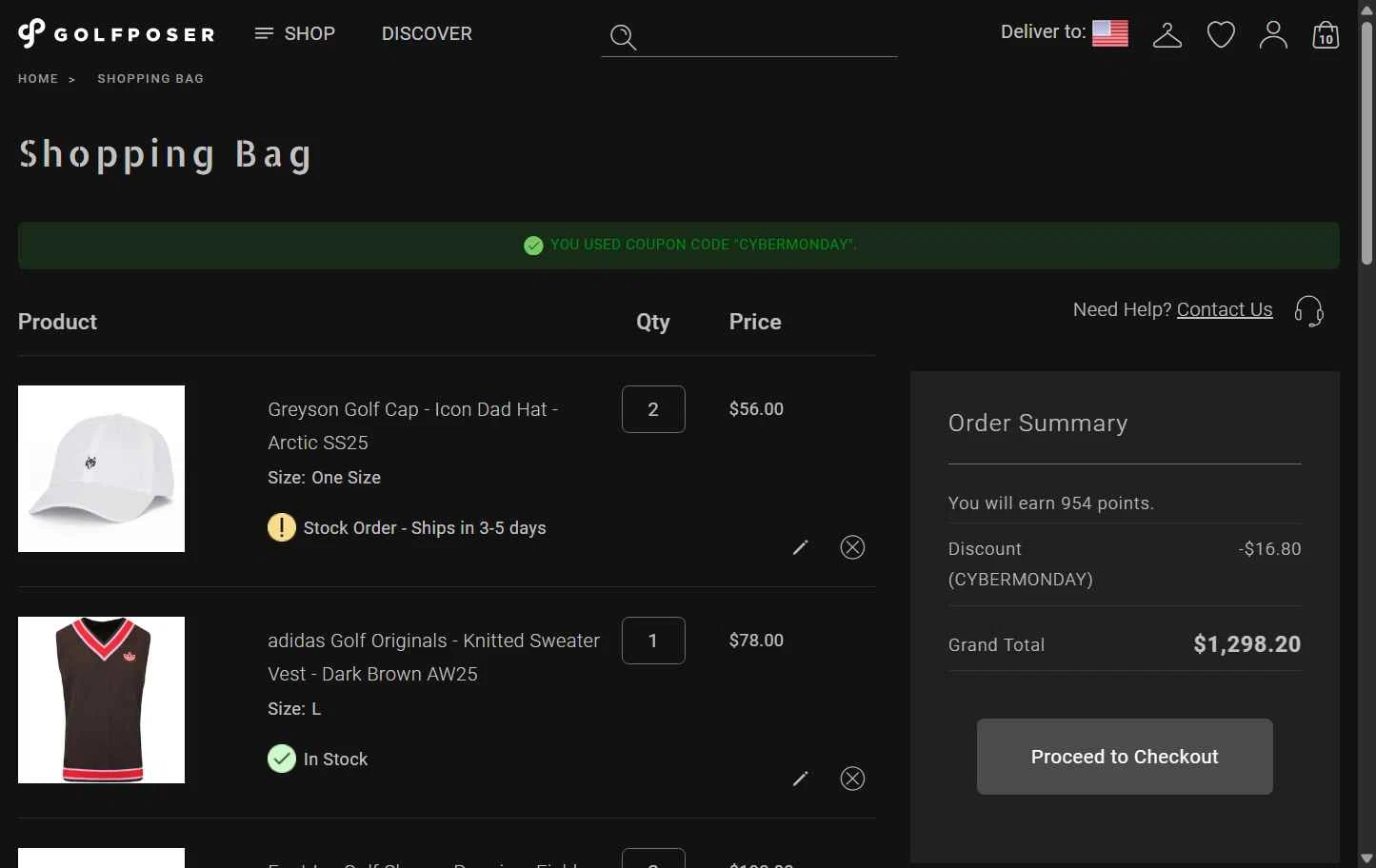Remove adidas Sweater Vest from bag
Screen dimensions: 1376x868
(x=852, y=779)
